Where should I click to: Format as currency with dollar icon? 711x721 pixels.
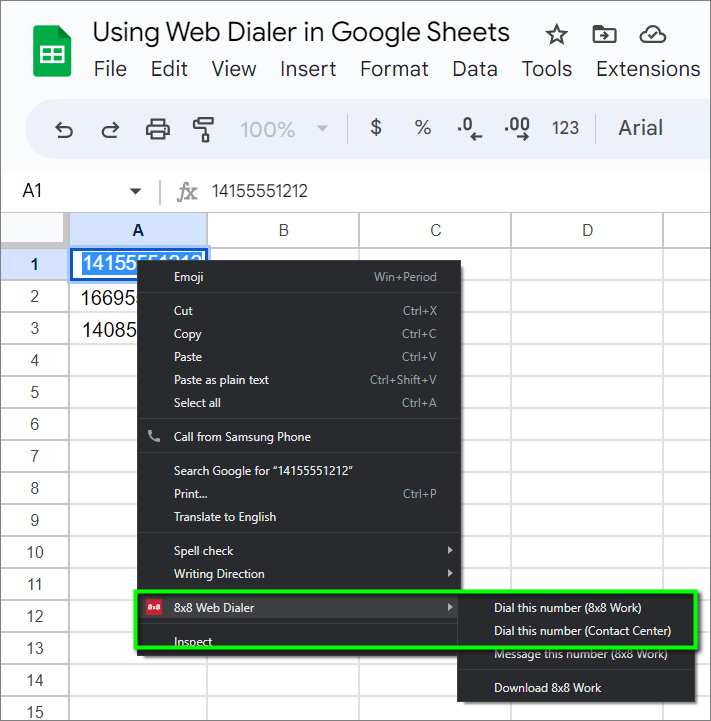pyautogui.click(x=376, y=127)
